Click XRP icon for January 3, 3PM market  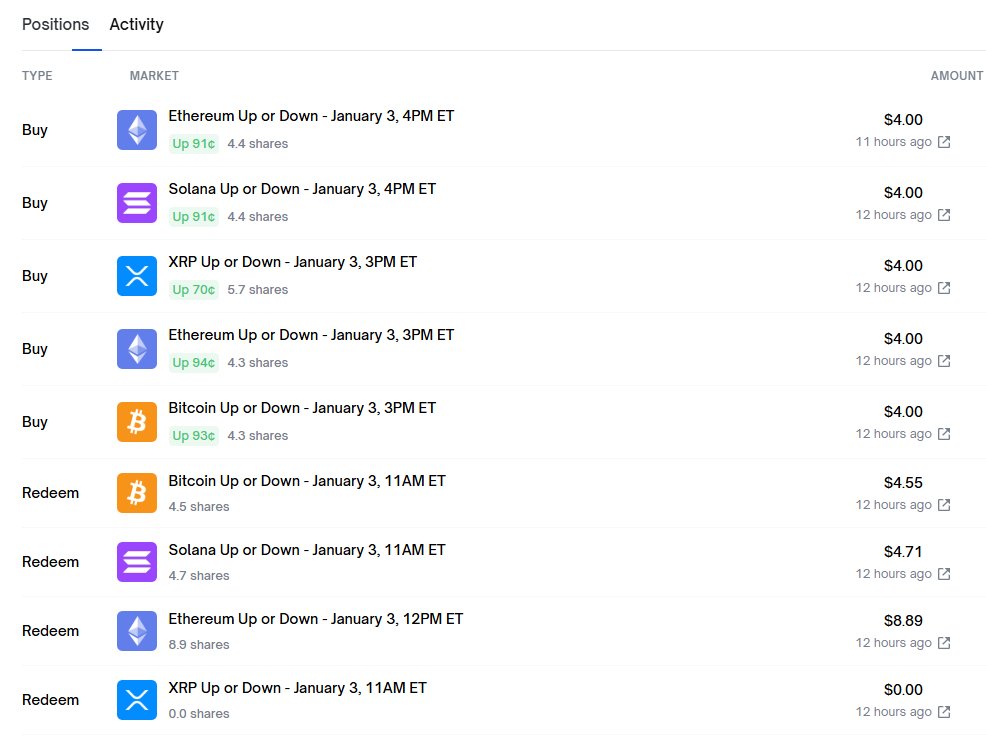pyautogui.click(x=137, y=276)
